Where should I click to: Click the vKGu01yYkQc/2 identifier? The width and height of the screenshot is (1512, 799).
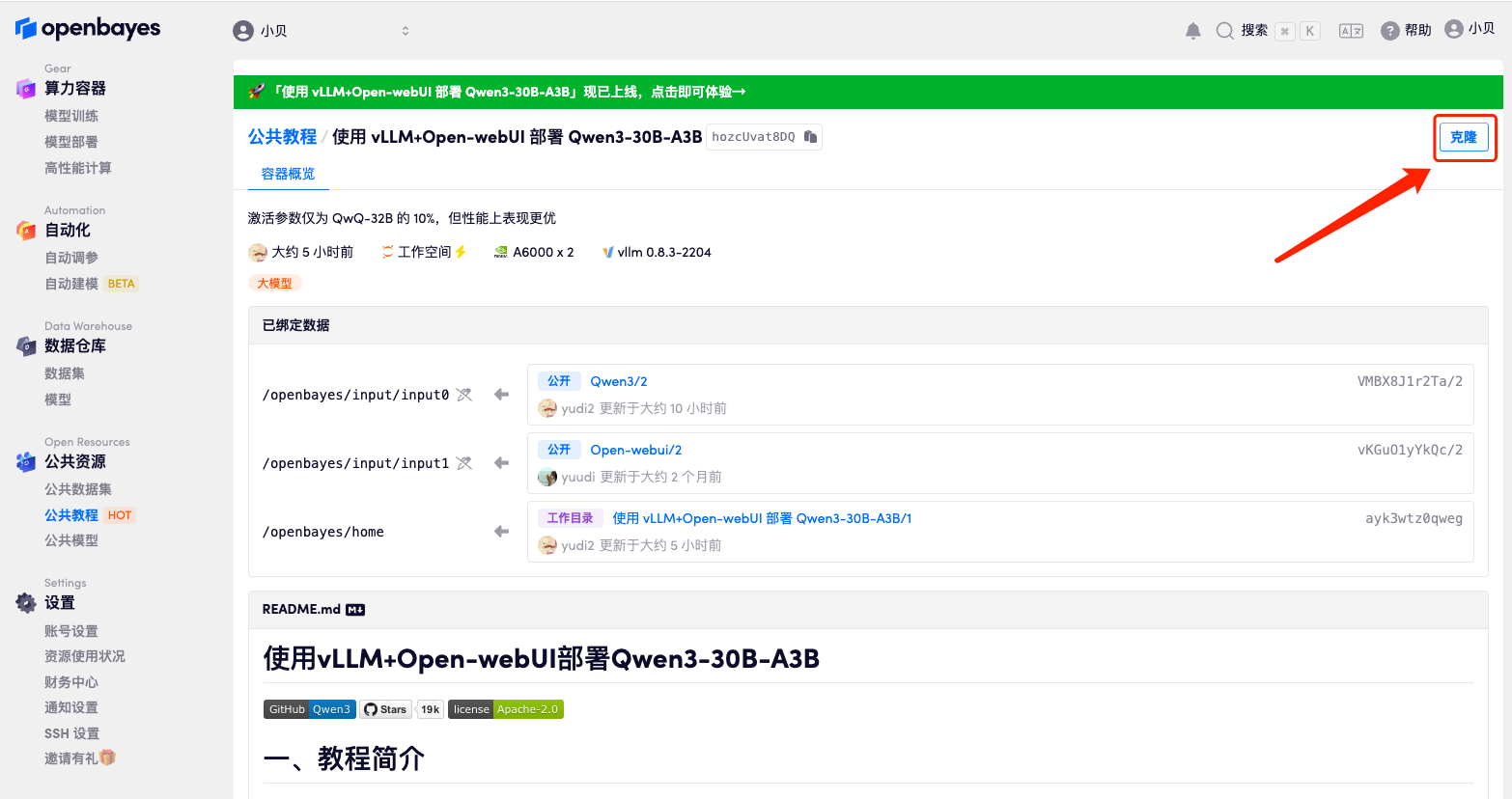(1410, 450)
